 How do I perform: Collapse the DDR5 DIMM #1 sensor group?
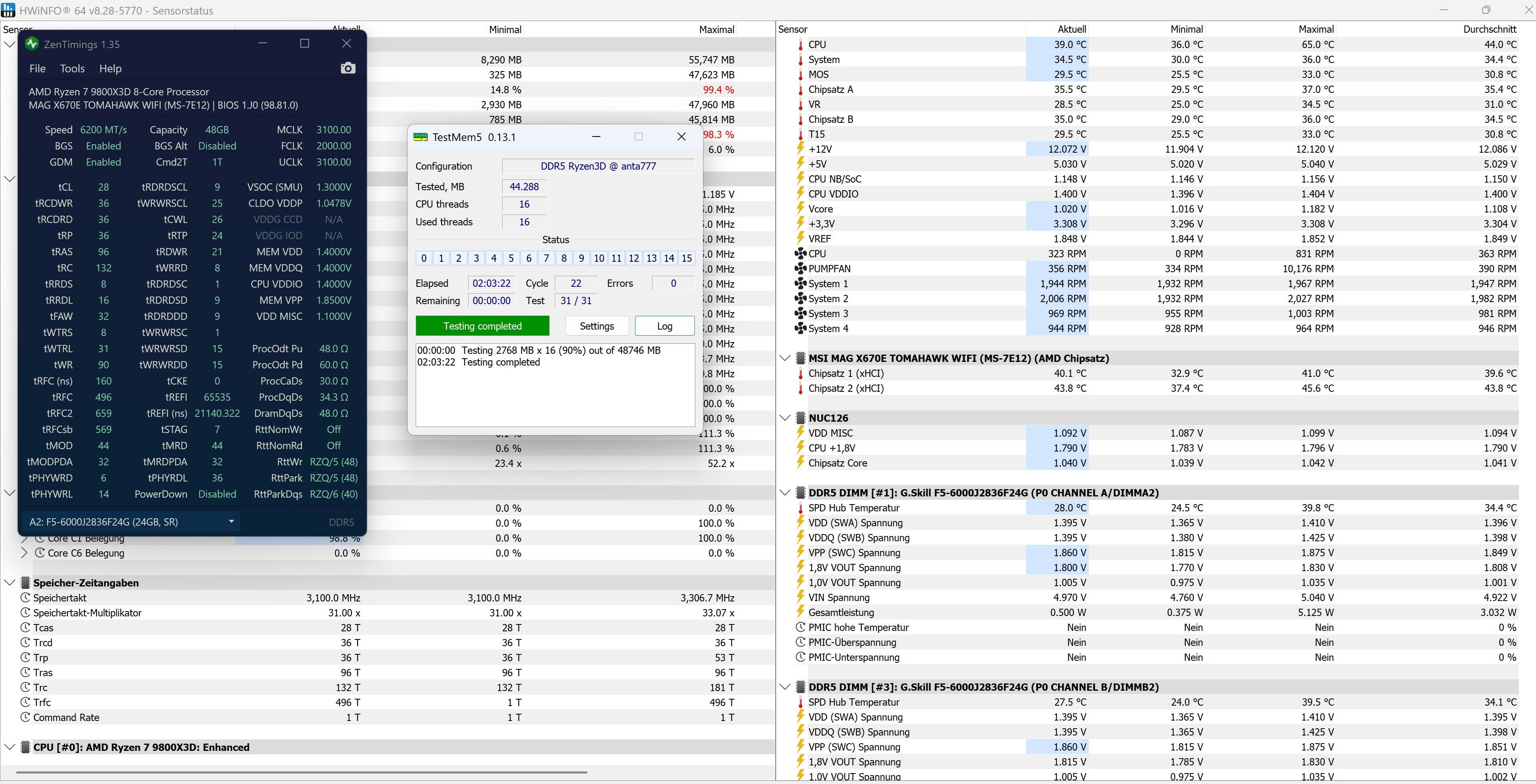pos(785,493)
